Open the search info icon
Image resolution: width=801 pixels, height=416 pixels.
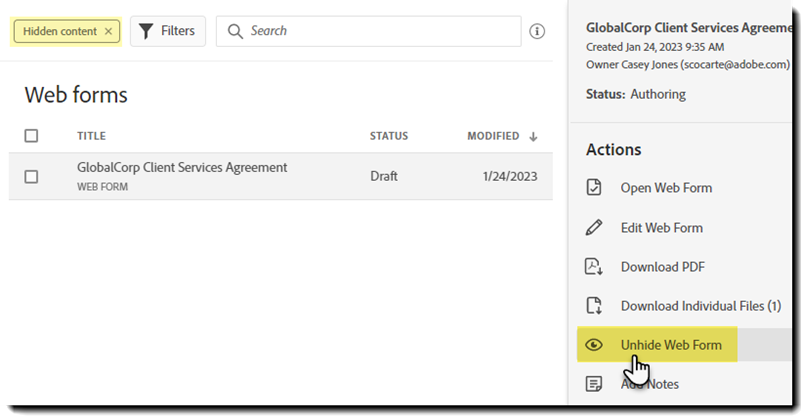[537, 31]
